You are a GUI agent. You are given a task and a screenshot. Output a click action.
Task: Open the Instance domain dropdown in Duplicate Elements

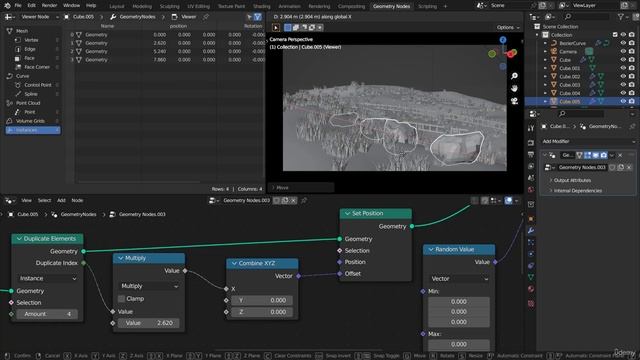point(48,278)
